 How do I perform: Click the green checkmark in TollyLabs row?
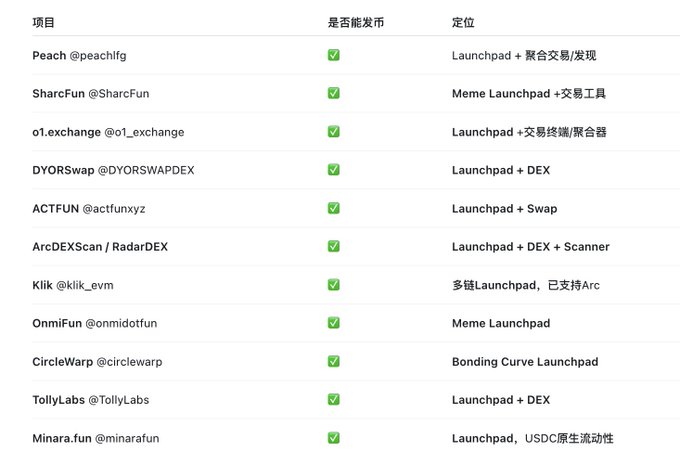(x=333, y=400)
